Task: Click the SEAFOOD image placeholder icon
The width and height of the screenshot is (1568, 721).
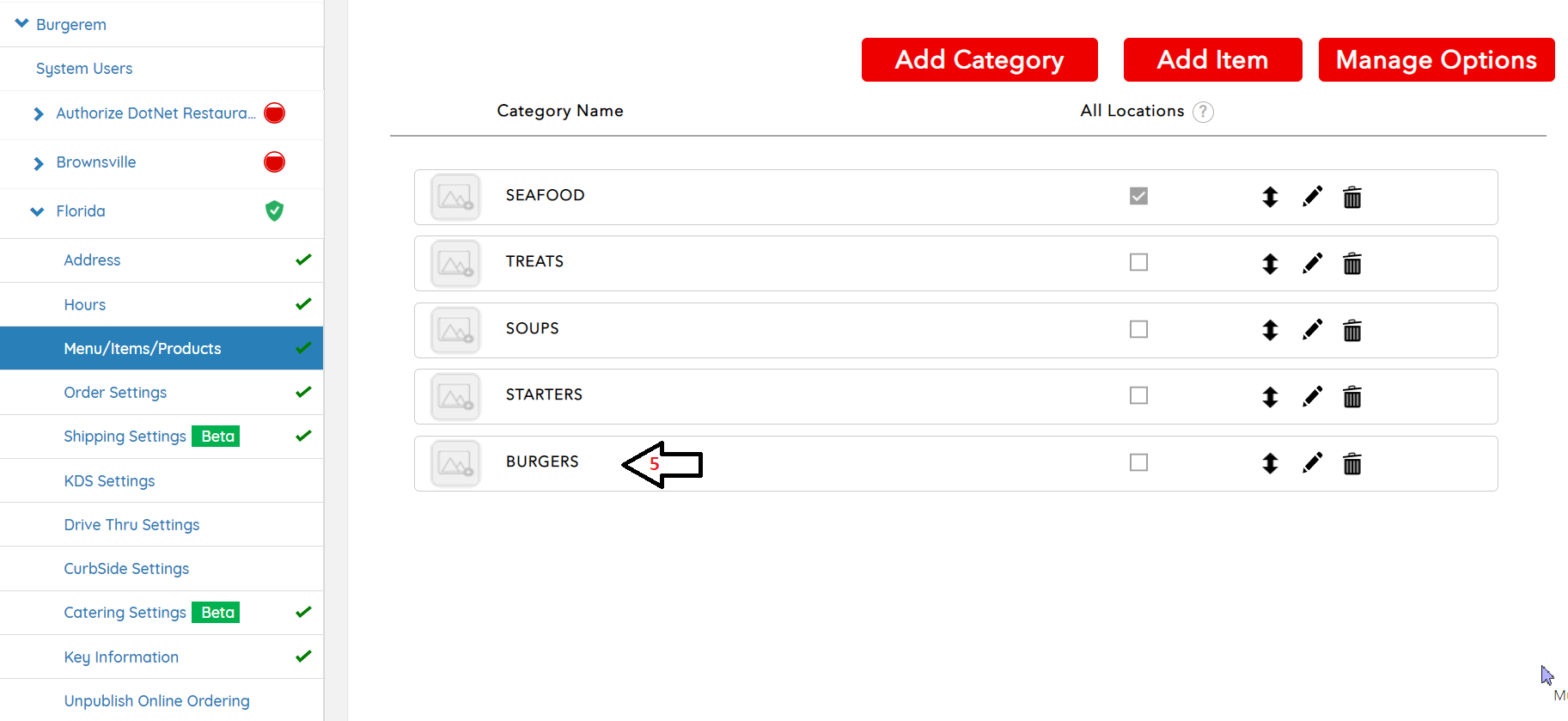Action: [x=455, y=197]
